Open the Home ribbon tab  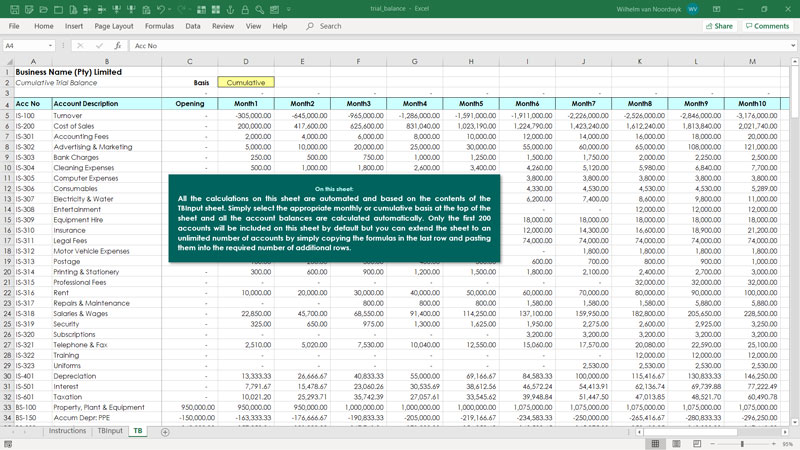[43, 26]
